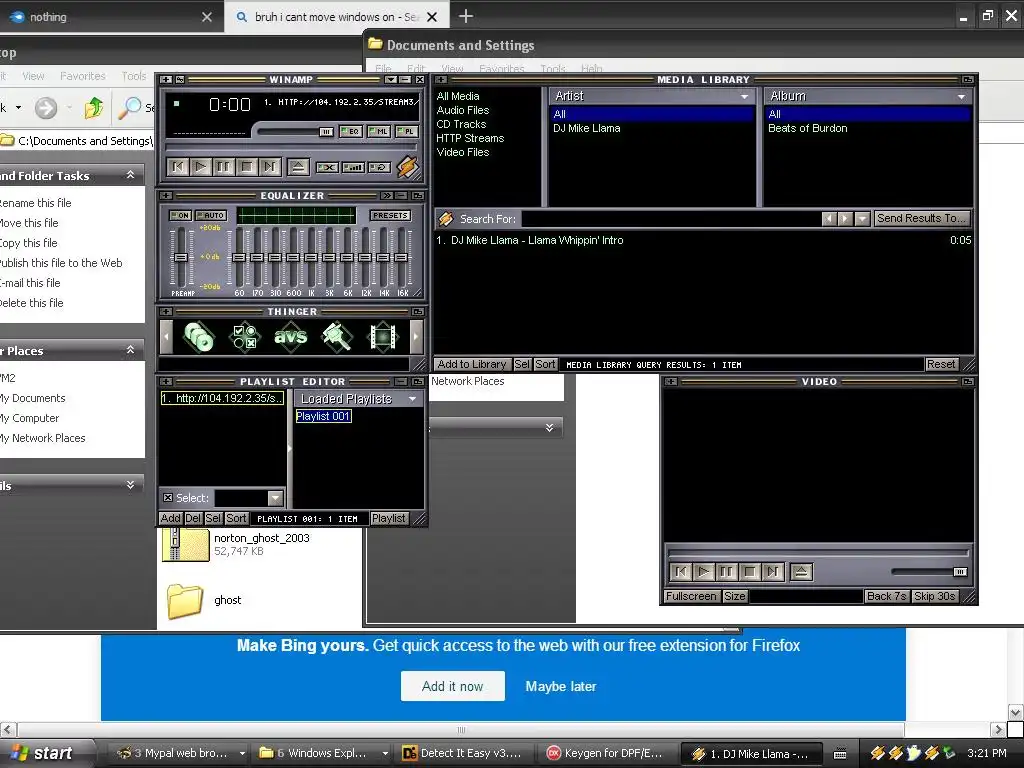Select the http://104.192.2.35 playlist entry

point(223,398)
